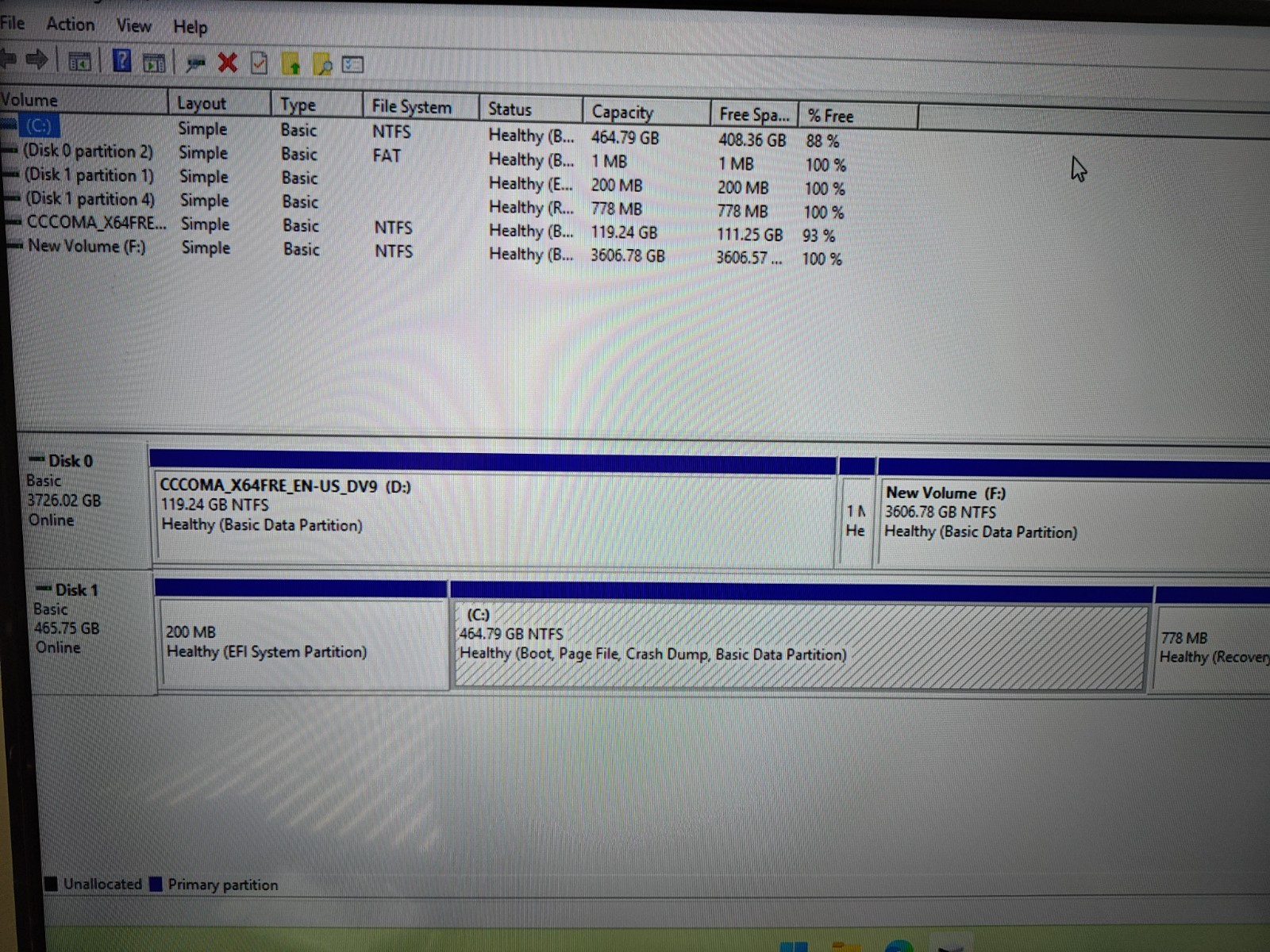Sort by the Volume column header
1270x952 pixels.
pos(83,101)
